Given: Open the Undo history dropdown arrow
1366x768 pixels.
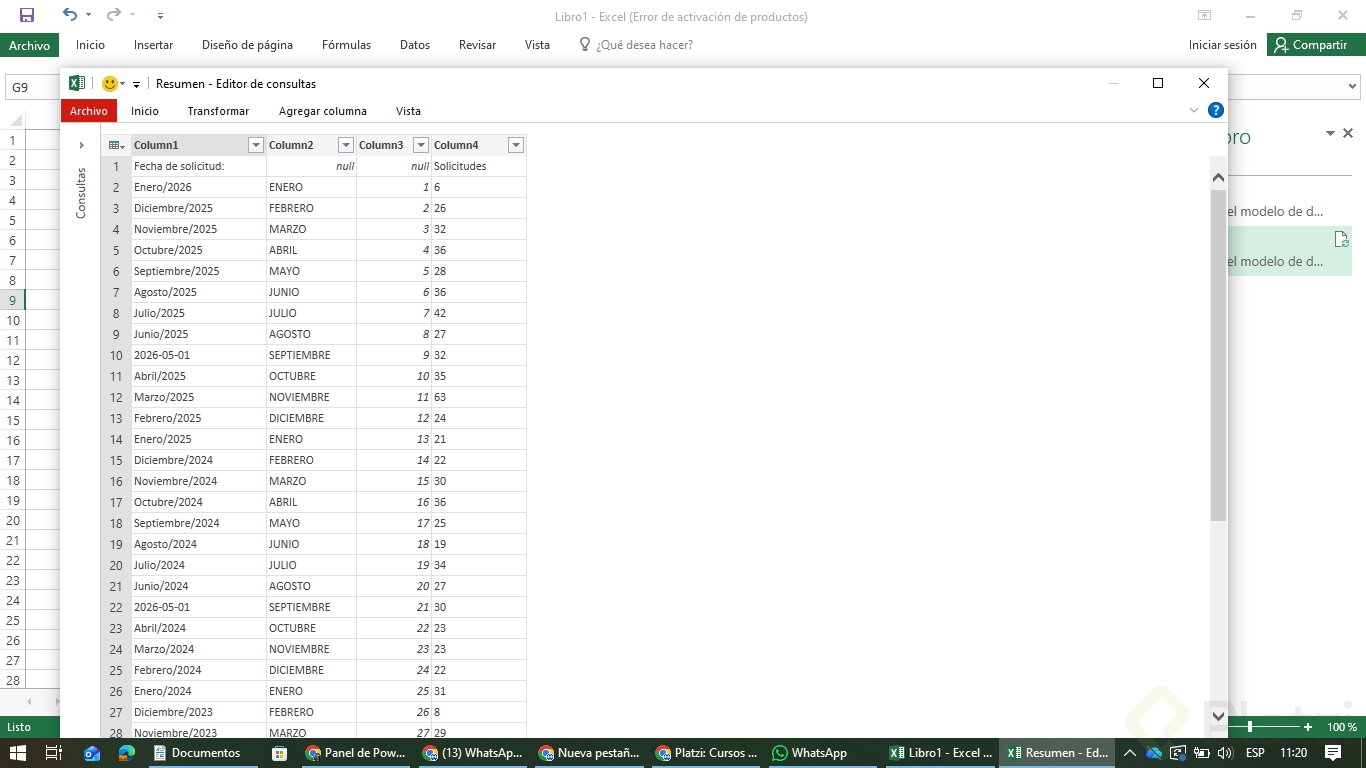Looking at the screenshot, I should click(x=88, y=16).
